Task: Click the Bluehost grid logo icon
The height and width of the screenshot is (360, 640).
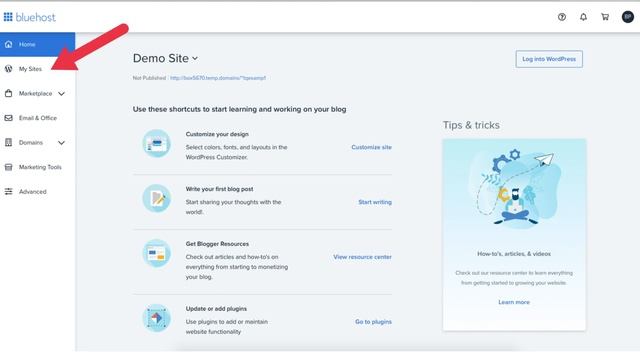Action: 8,17
